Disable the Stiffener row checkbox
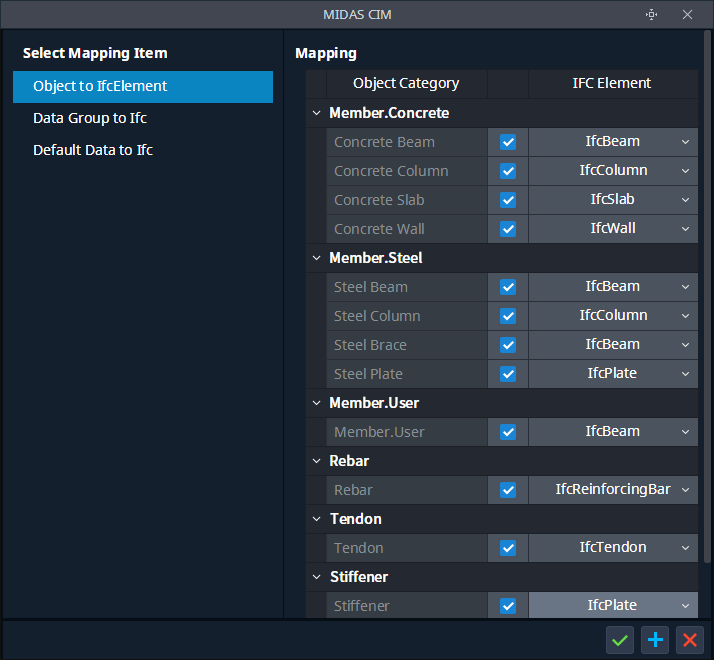 508,606
